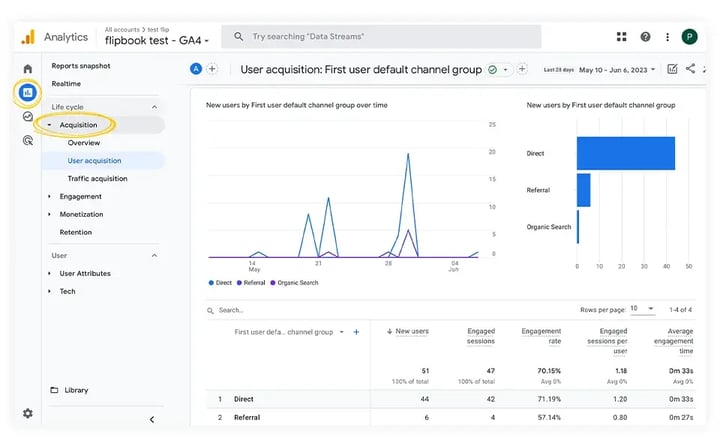Screen dimensions: 720x447
Task: Click All accounts breadcrumb
Action: 122,29
